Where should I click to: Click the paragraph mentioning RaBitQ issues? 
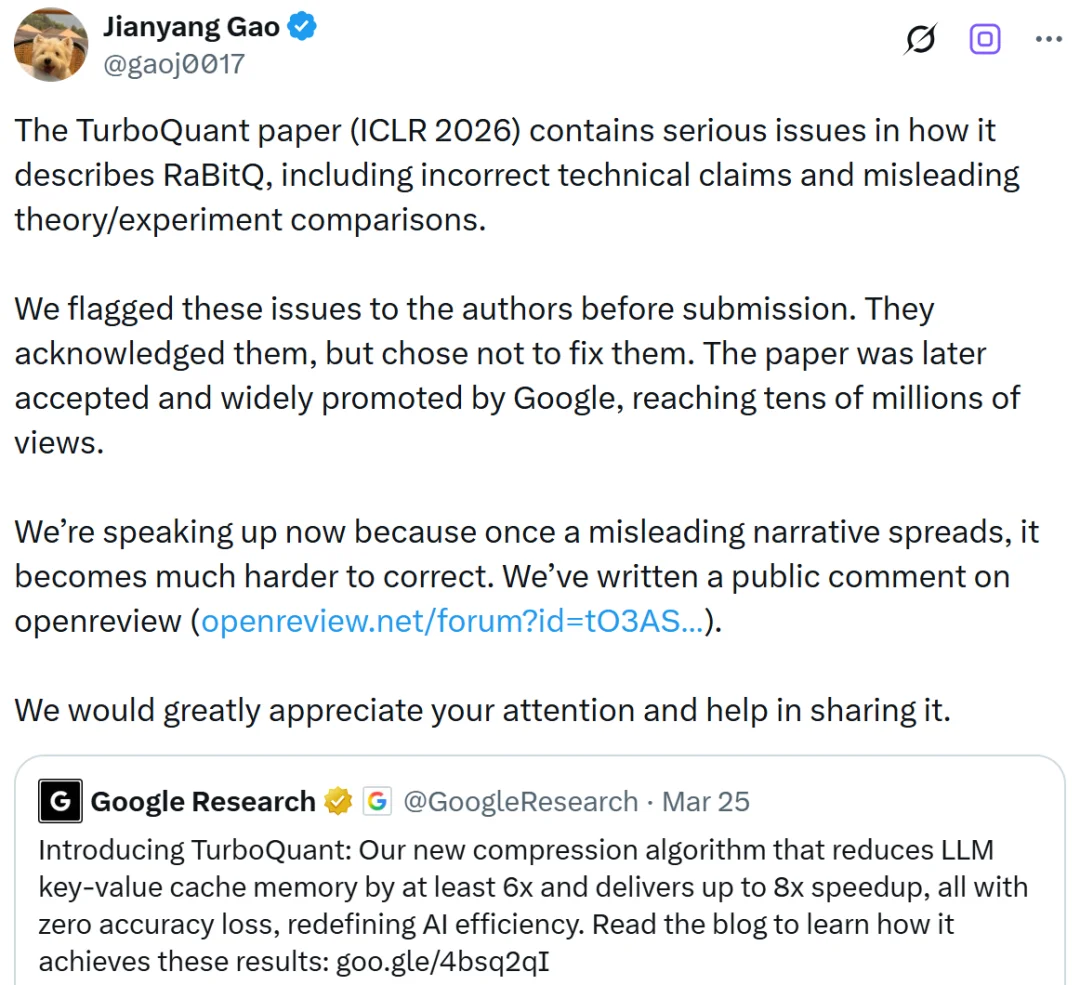click(x=500, y=175)
